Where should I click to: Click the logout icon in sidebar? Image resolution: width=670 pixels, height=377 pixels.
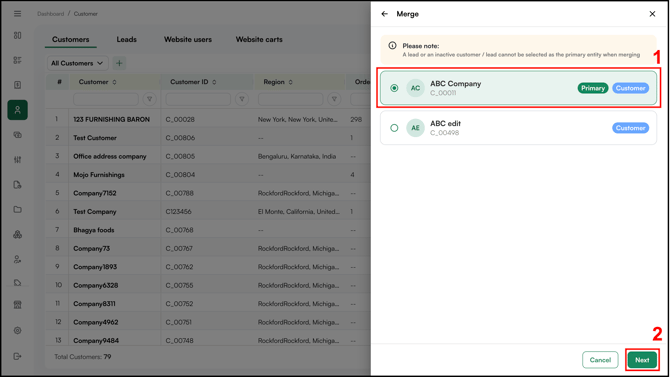pos(18,356)
